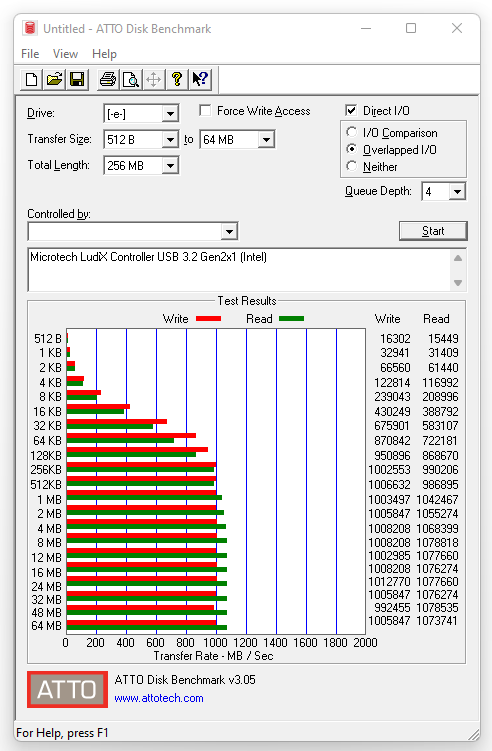Click the 128KB row label
This screenshot has height=751, width=492.
coord(46,455)
